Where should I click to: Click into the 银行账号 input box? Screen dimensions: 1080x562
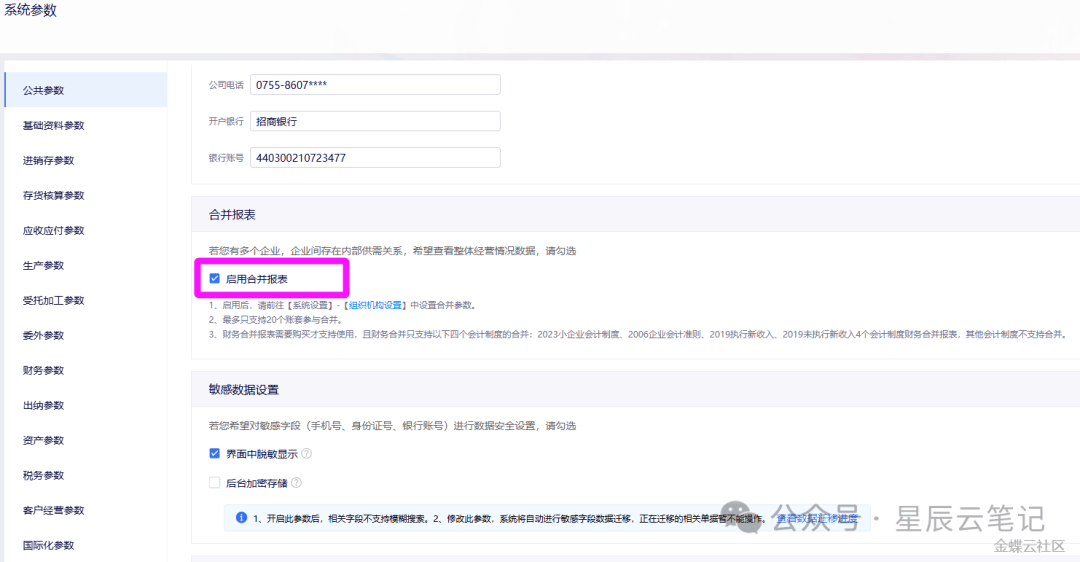(x=375, y=158)
